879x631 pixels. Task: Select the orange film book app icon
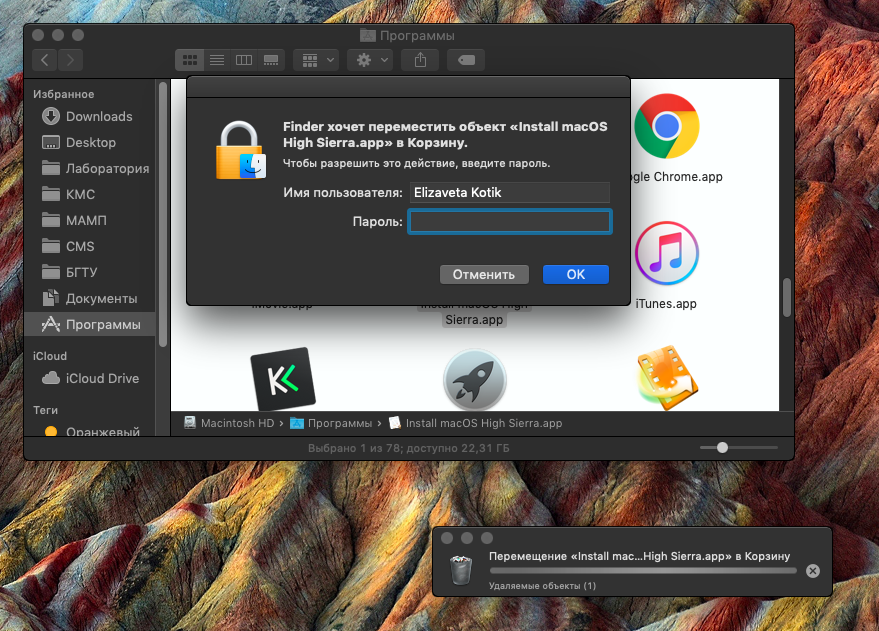[x=667, y=378]
